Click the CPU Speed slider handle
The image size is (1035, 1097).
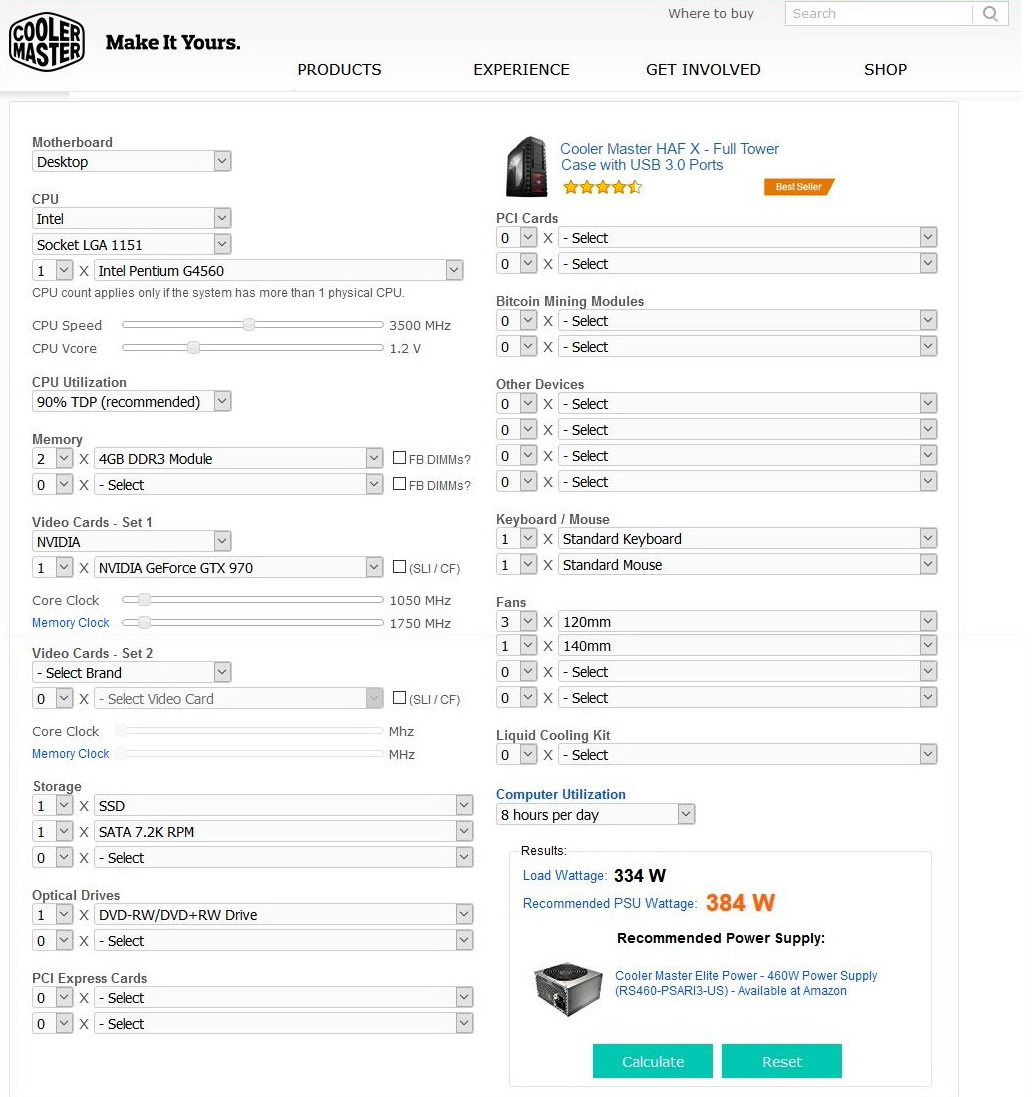pyautogui.click(x=249, y=324)
